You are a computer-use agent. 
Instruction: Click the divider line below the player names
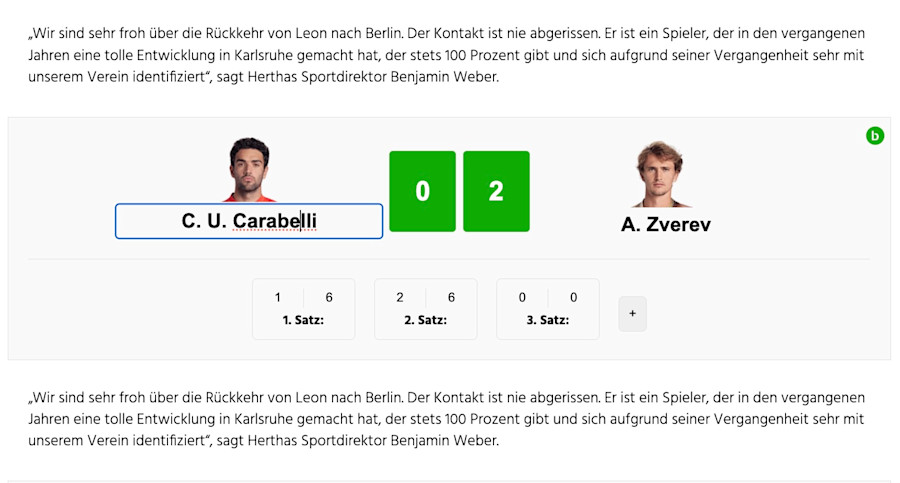click(448, 259)
